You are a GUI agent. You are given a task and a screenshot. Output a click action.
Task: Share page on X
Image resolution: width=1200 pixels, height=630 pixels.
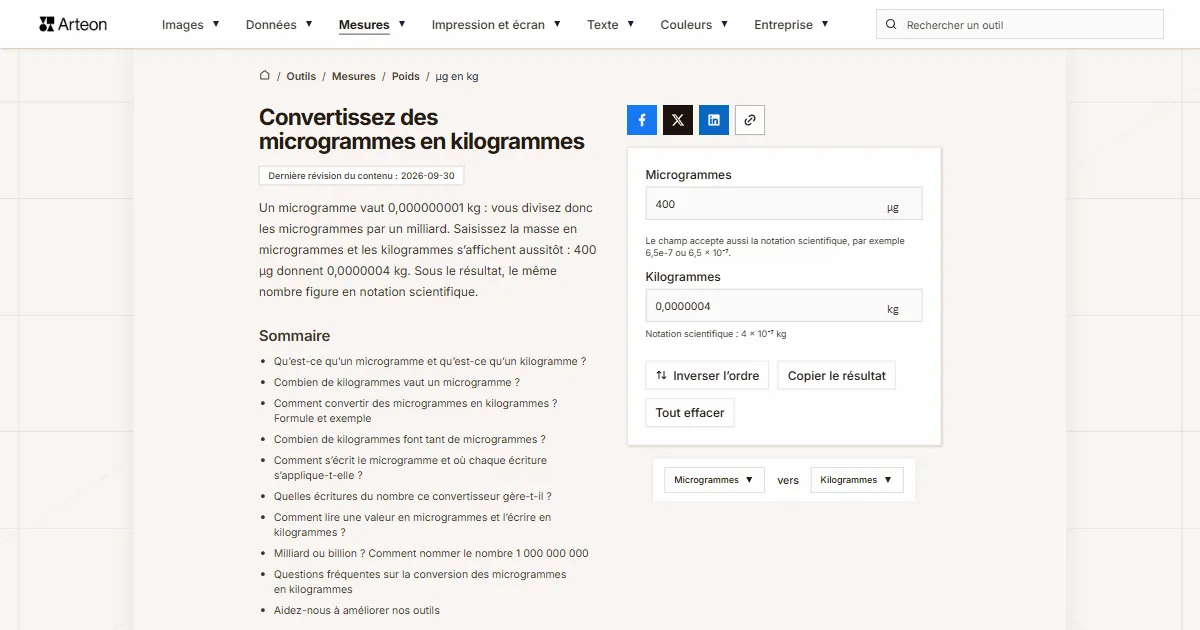tap(678, 120)
